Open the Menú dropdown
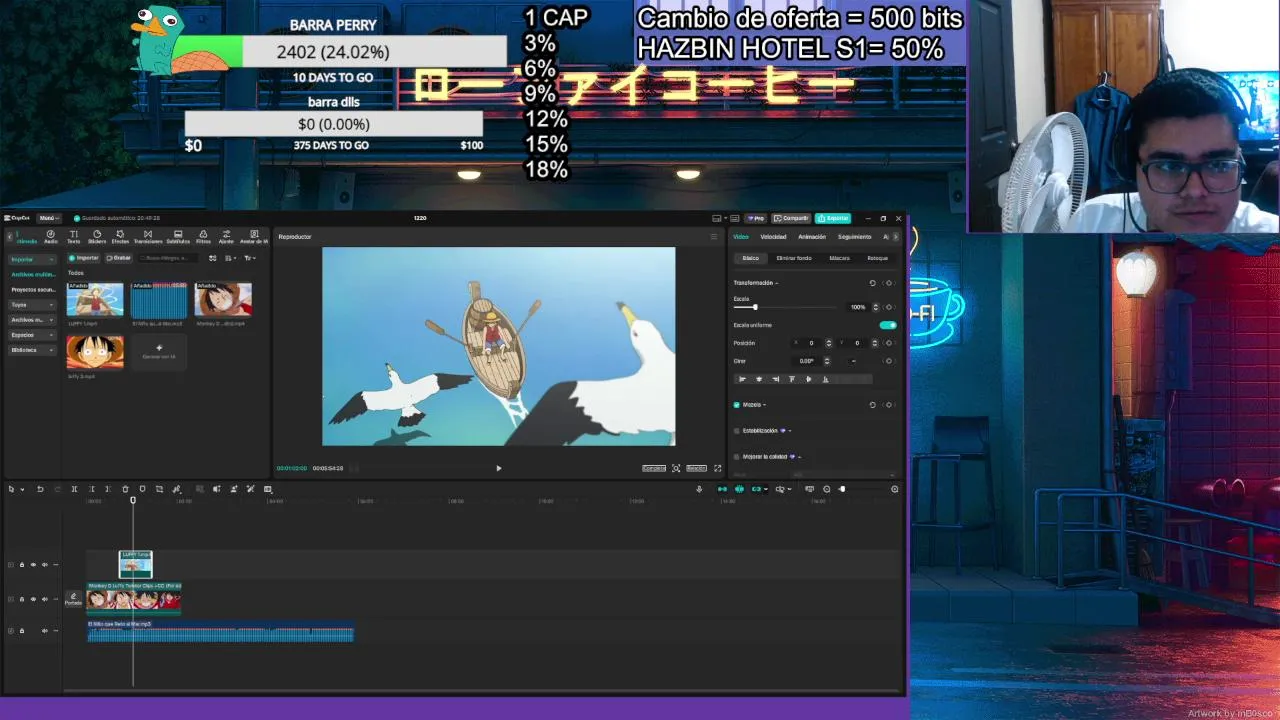 (x=49, y=218)
